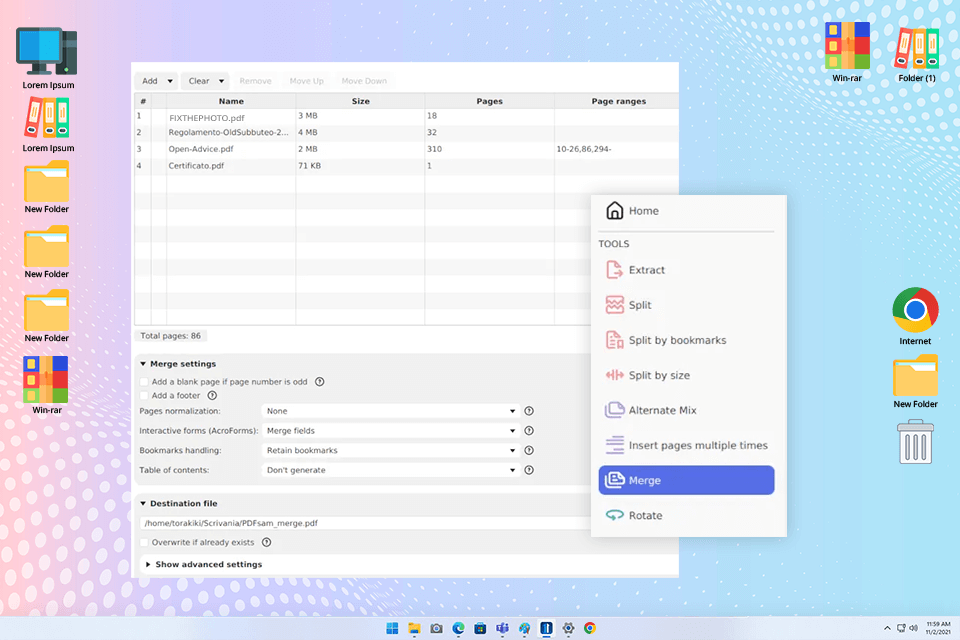Screen dimensions: 960x640
Task: Open Win-rar icon at top right
Action: pyautogui.click(x=847, y=52)
